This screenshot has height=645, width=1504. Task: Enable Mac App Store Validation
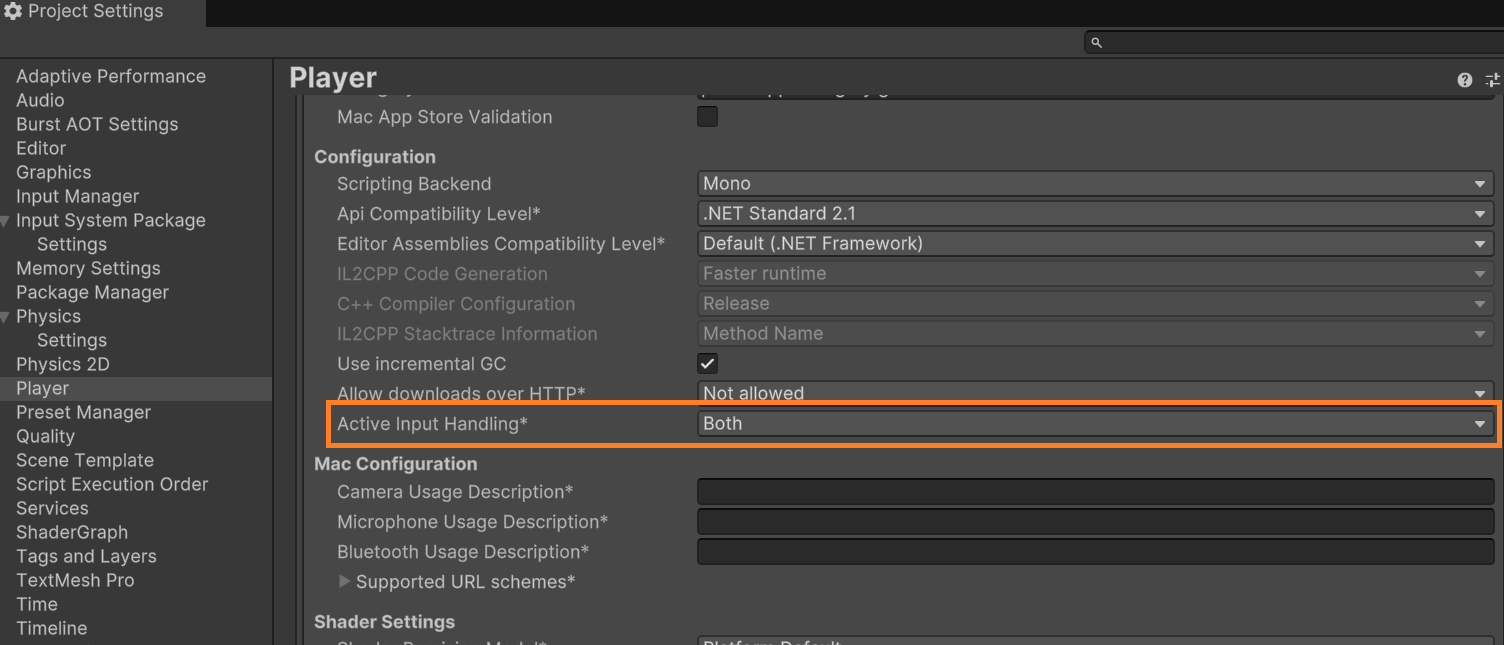point(707,116)
